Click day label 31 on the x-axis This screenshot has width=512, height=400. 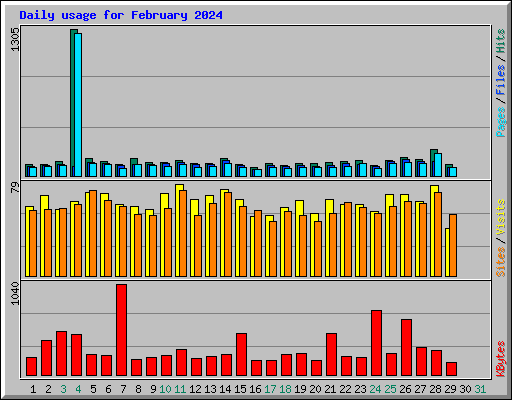pos(480,389)
